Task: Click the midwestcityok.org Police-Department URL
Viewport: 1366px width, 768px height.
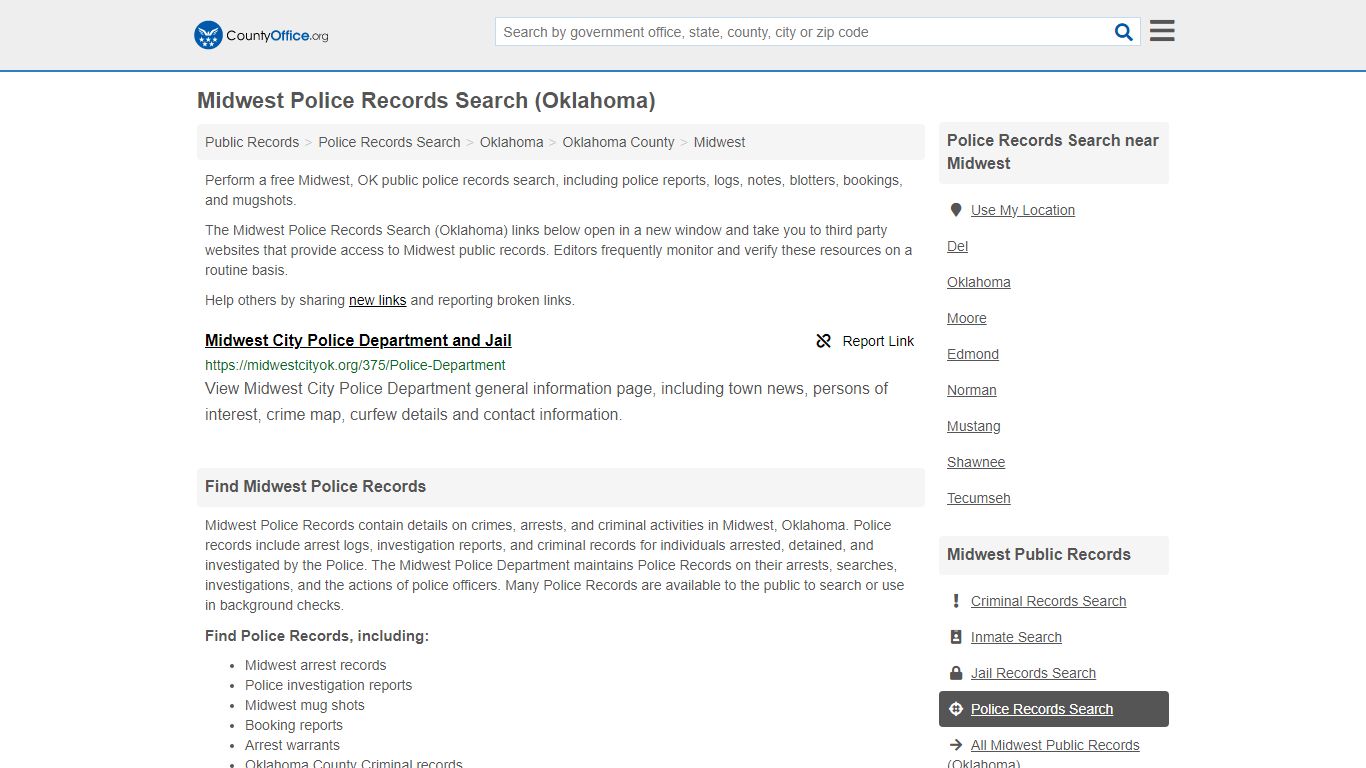Action: point(355,365)
